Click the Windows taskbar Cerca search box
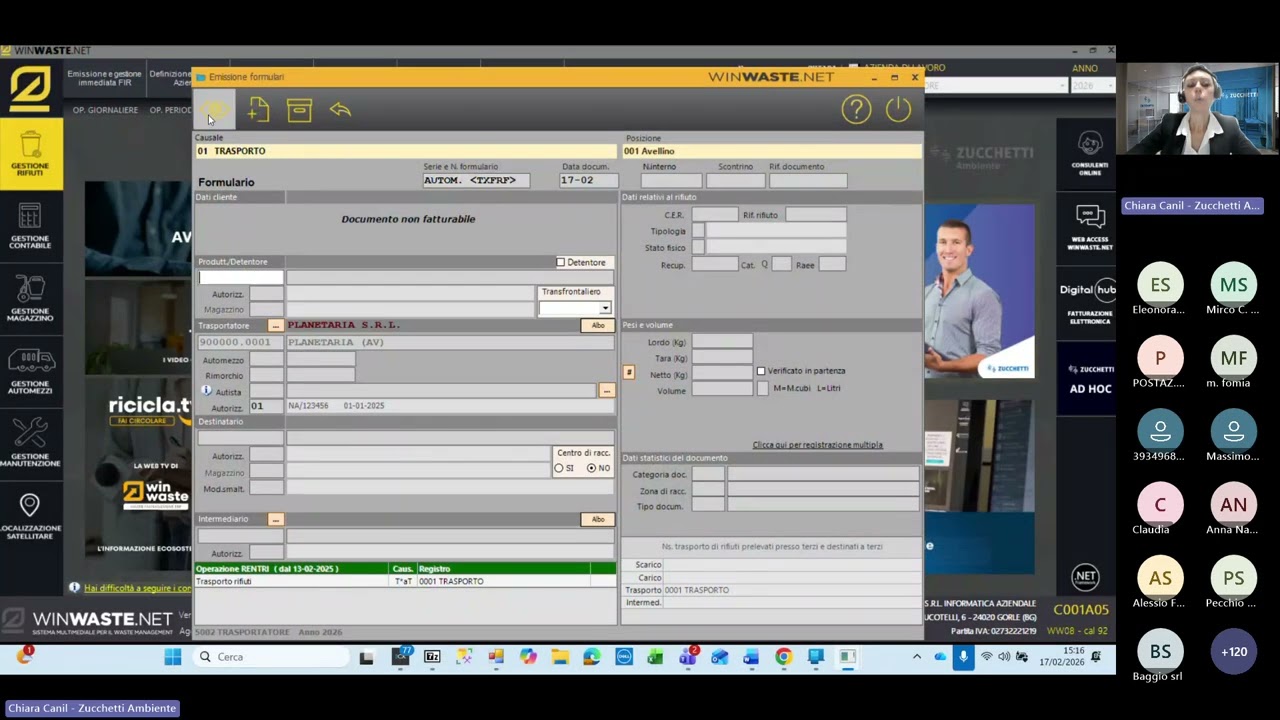This screenshot has width=1280, height=720. [268, 657]
